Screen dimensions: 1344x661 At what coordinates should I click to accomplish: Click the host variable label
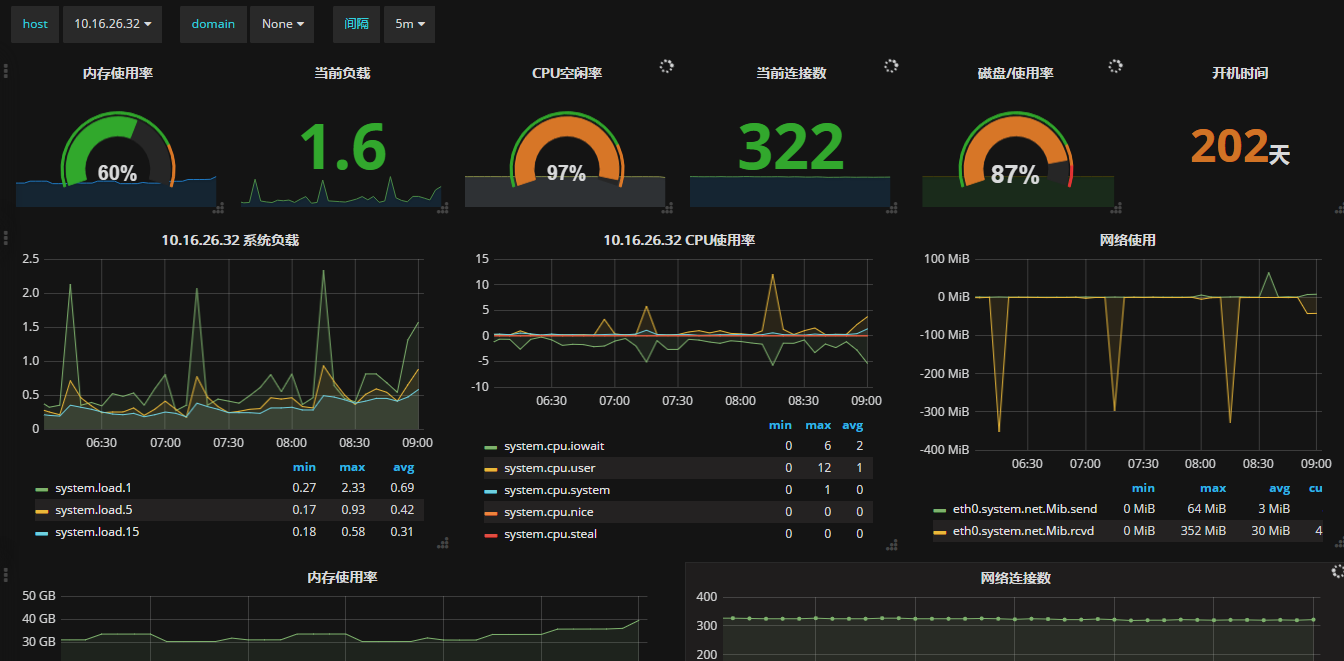[x=35, y=24]
